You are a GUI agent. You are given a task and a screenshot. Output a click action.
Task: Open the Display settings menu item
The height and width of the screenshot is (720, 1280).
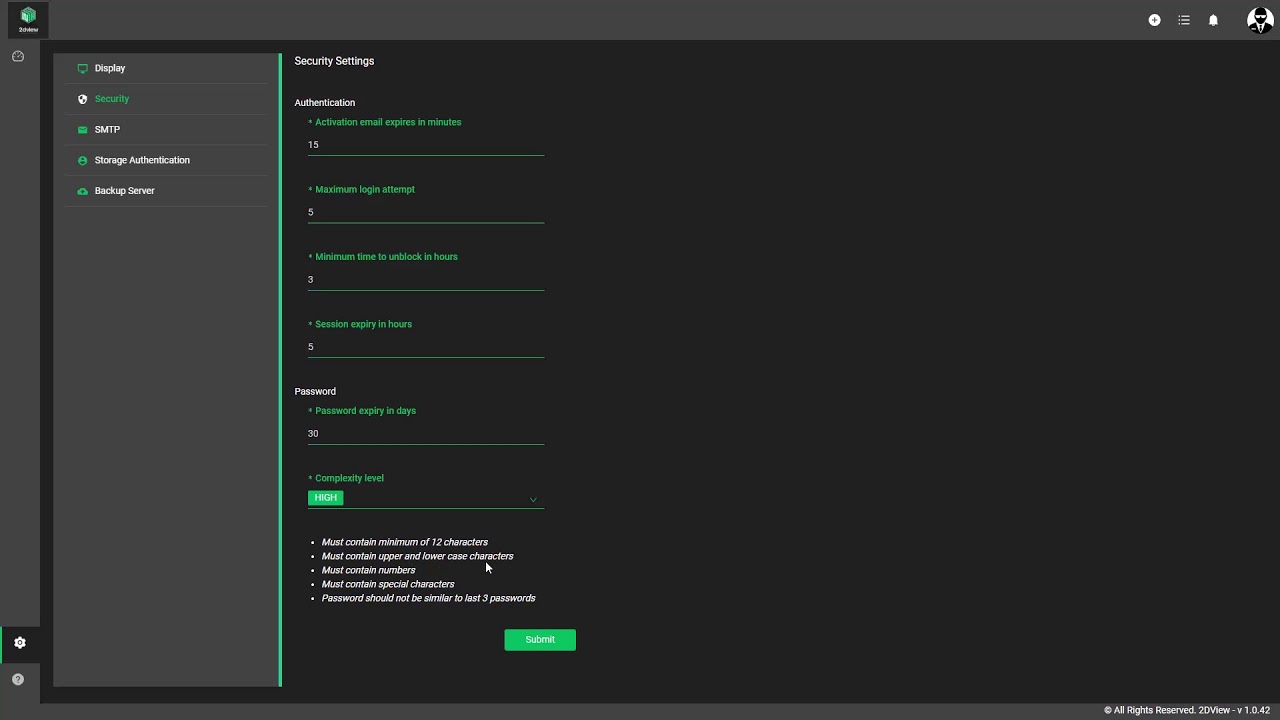(167, 69)
